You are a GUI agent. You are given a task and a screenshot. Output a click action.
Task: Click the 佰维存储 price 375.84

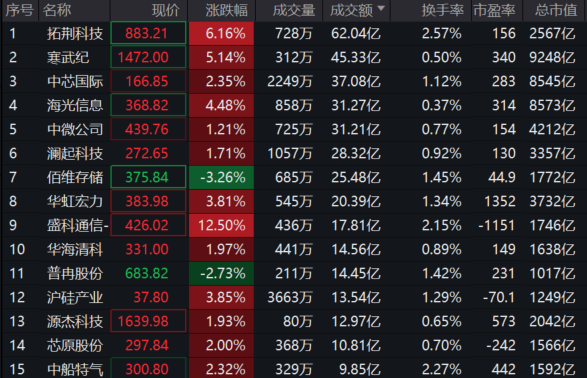(x=148, y=177)
